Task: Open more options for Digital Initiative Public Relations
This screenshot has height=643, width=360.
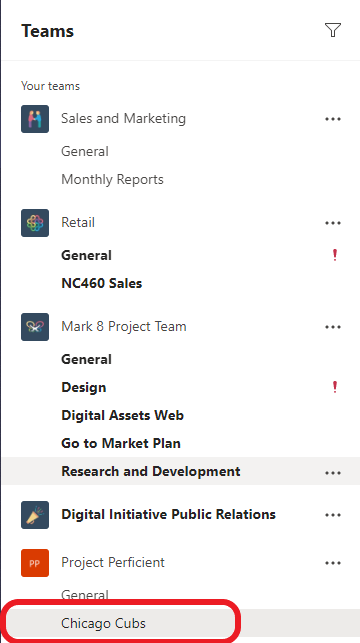Action: [333, 515]
